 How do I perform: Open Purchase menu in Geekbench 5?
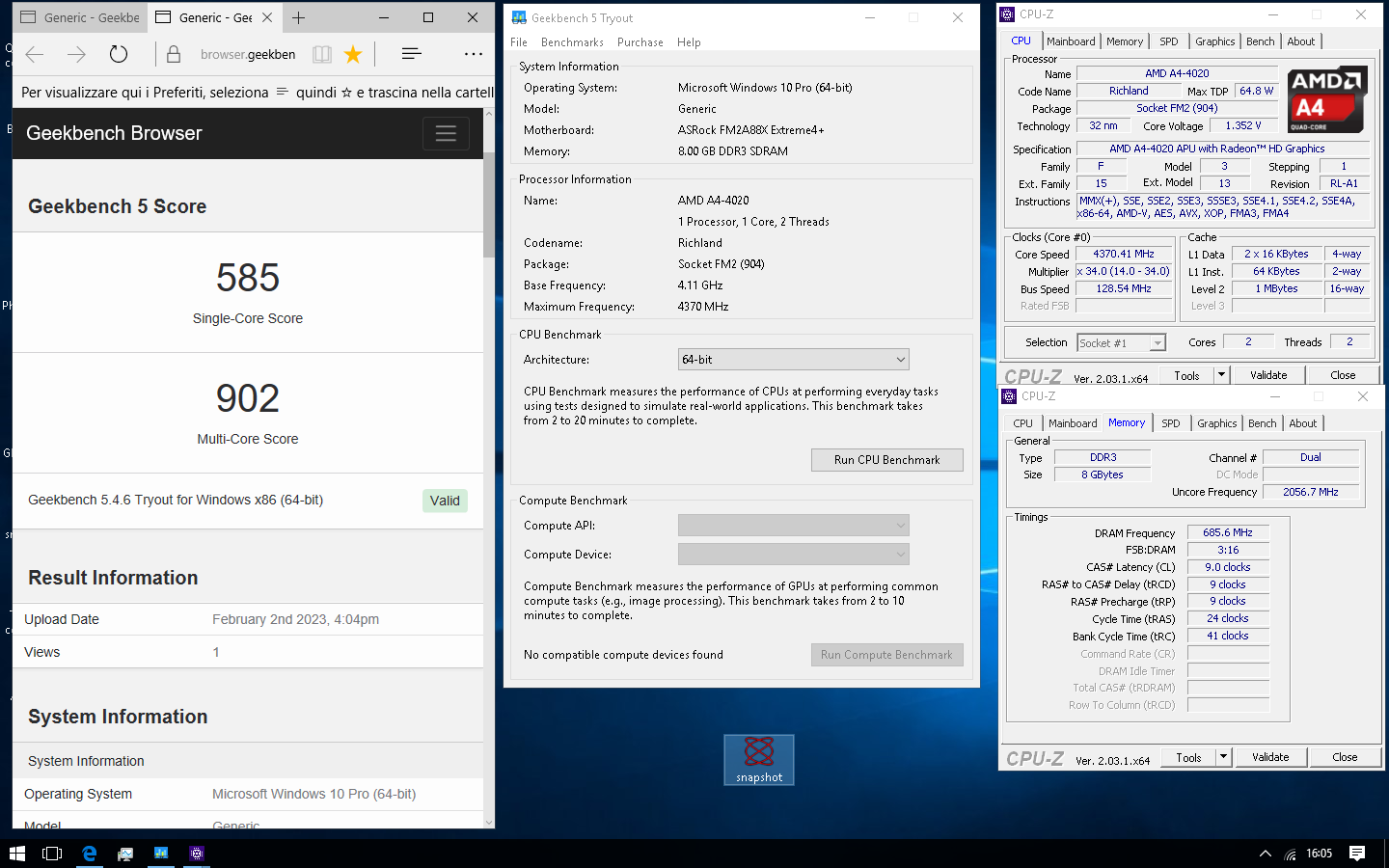click(640, 42)
